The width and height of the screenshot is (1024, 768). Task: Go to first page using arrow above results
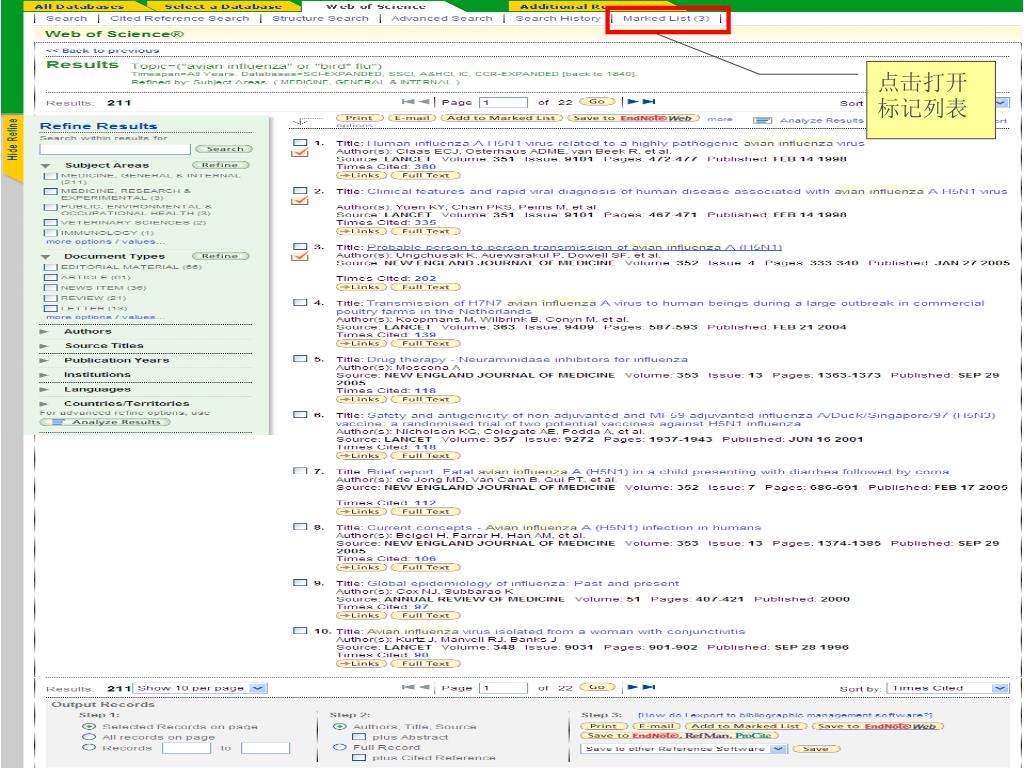point(408,102)
